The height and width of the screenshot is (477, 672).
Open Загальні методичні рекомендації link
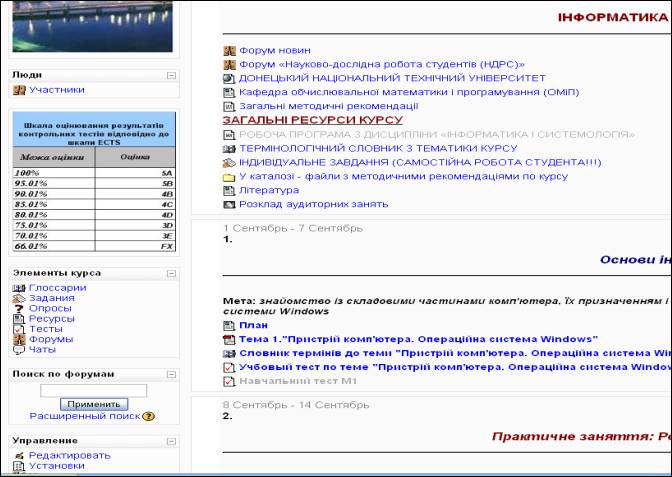pyautogui.click(x=328, y=106)
